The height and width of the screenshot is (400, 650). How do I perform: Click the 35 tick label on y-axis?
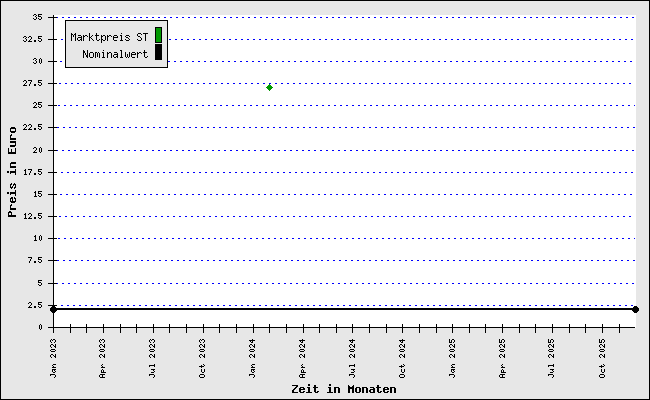click(x=36, y=17)
